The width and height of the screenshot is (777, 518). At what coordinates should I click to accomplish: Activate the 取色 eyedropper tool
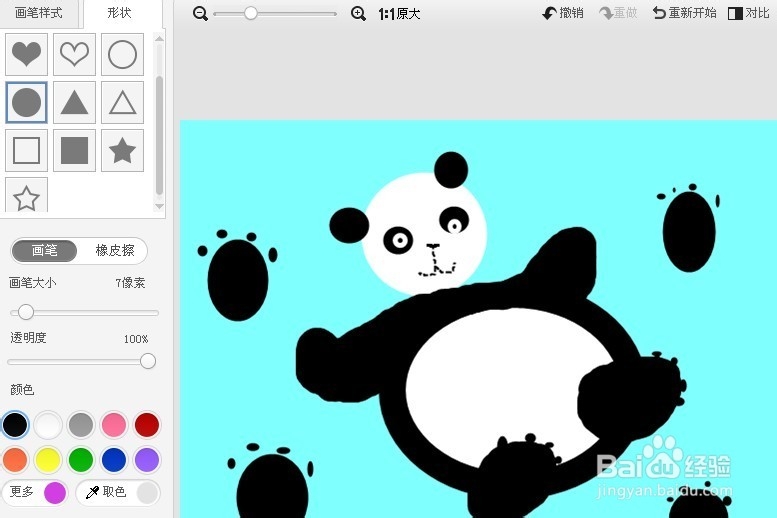click(x=118, y=492)
